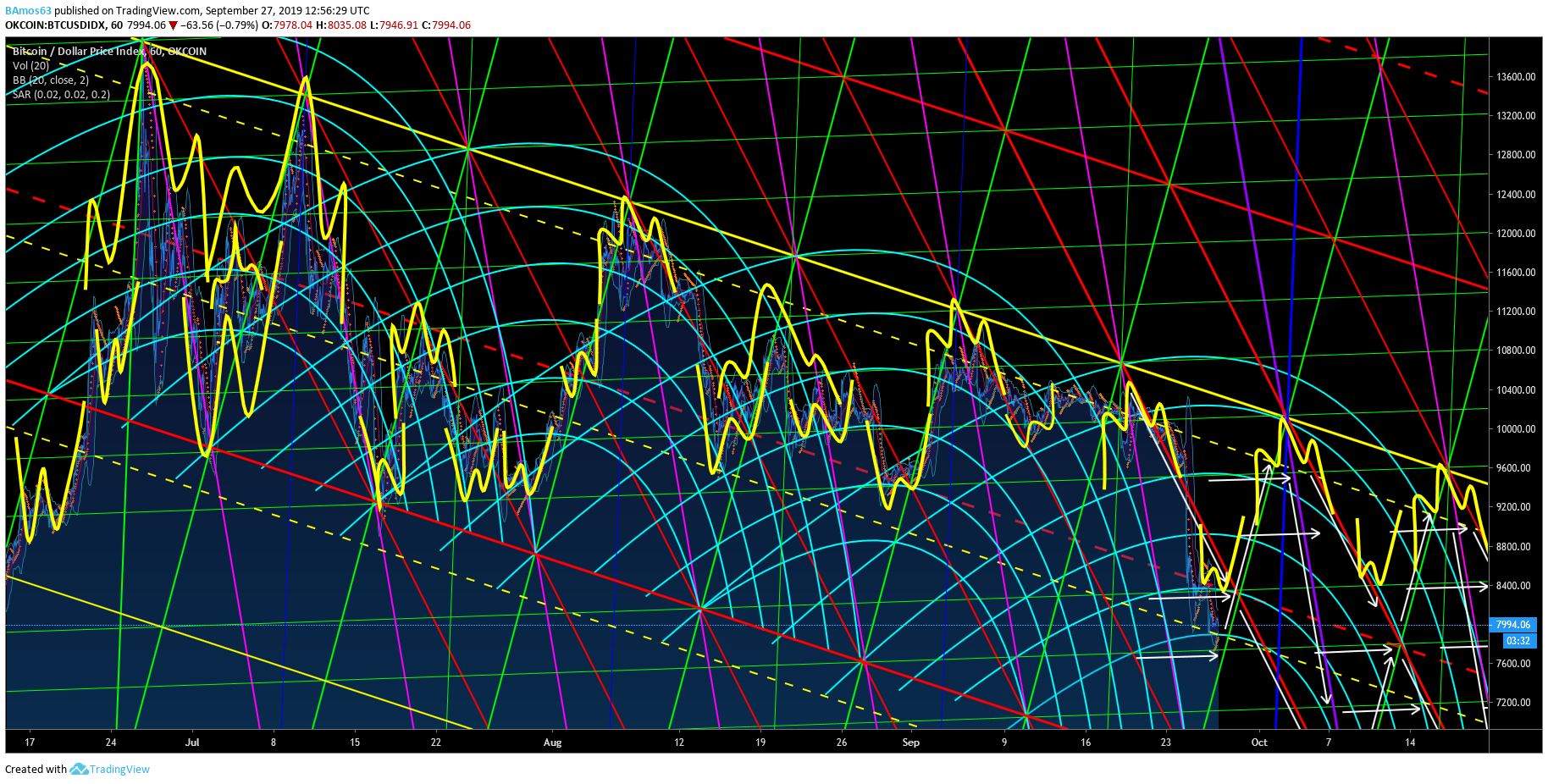Click the 'Jul' label on the time axis

click(x=192, y=743)
